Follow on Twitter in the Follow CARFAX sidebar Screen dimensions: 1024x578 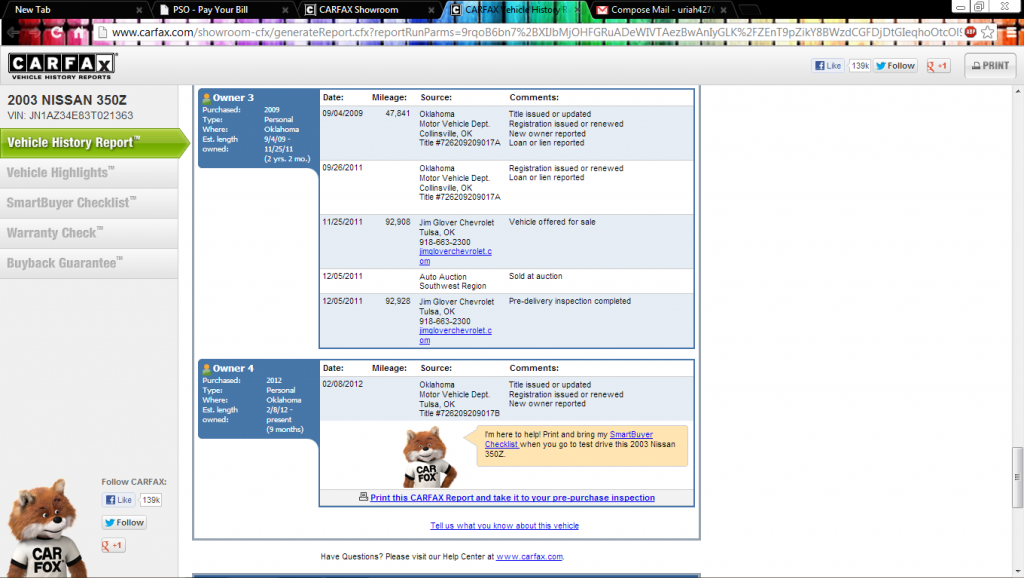tap(124, 522)
